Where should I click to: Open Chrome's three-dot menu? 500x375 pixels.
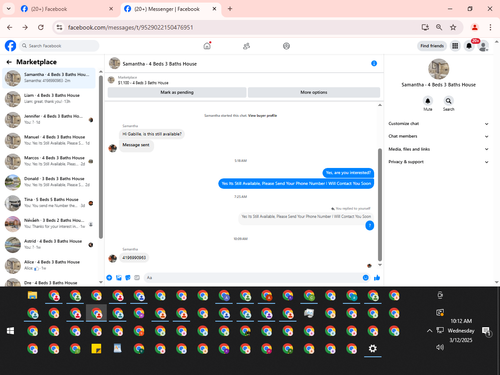click(490, 27)
